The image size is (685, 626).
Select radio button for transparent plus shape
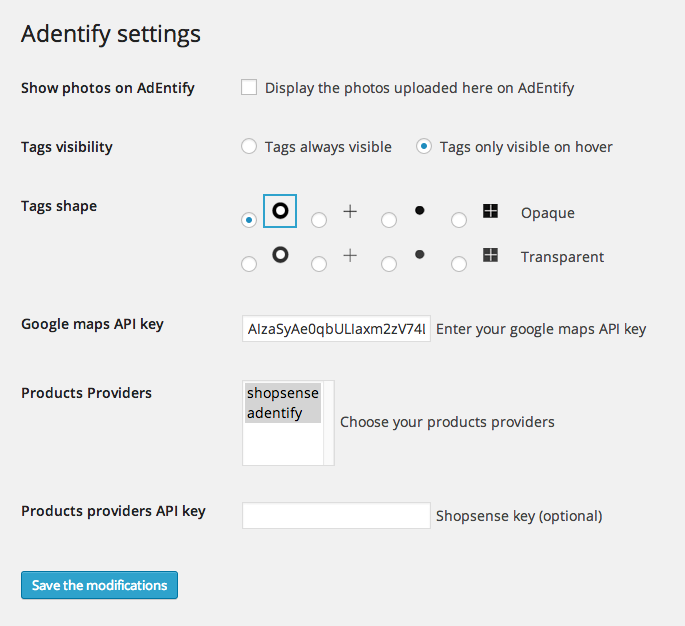(319, 264)
